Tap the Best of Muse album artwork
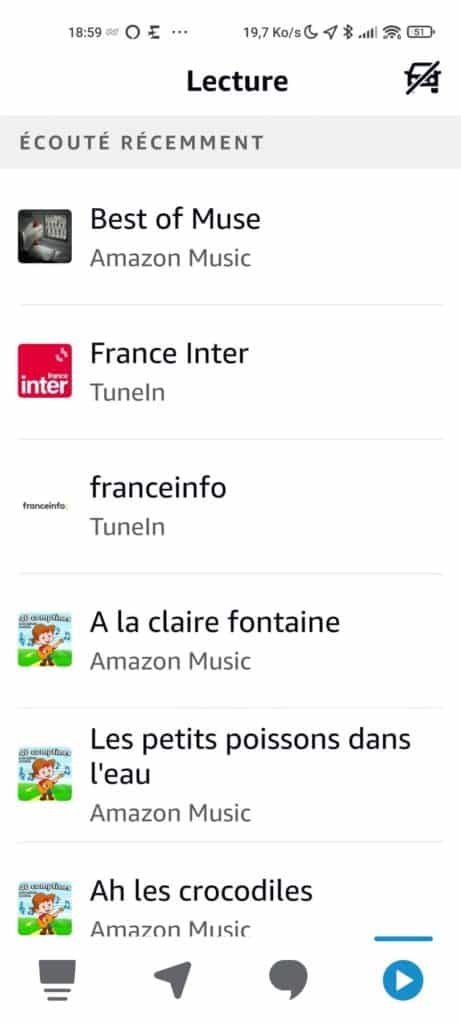 (44, 236)
